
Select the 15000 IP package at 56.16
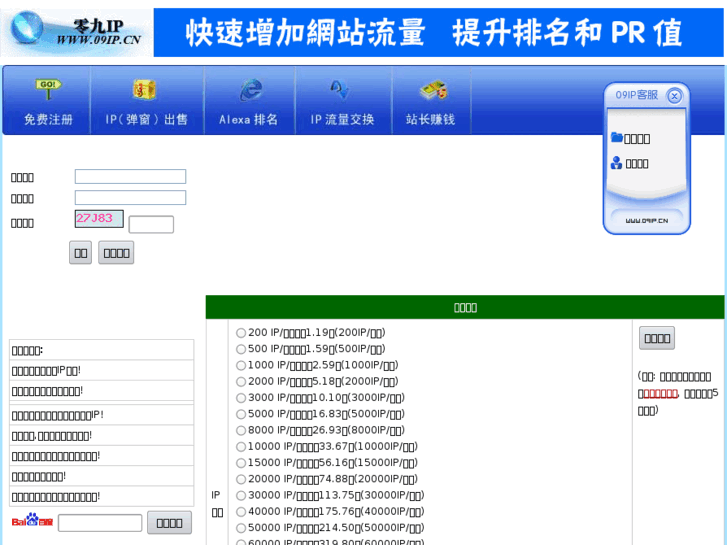point(241,463)
